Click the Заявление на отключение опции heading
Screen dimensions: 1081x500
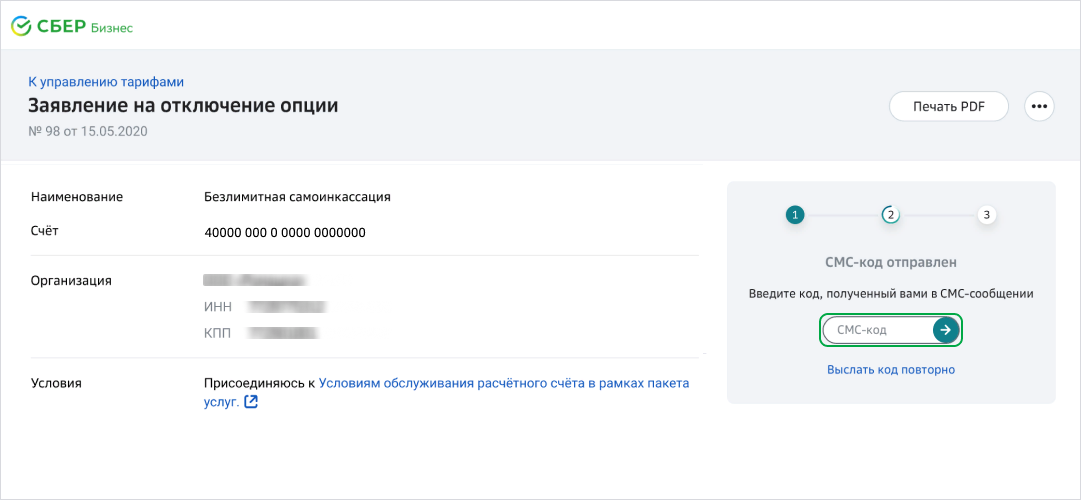[183, 106]
